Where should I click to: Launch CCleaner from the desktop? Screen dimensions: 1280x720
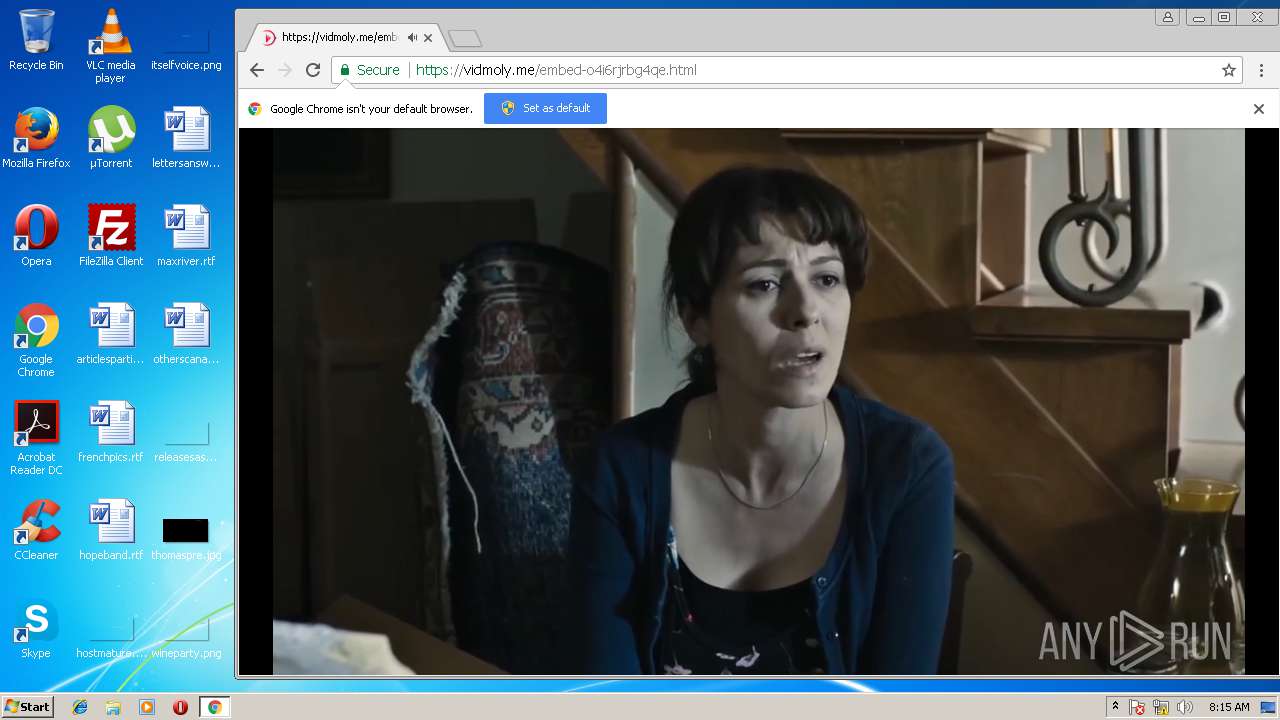click(x=36, y=530)
